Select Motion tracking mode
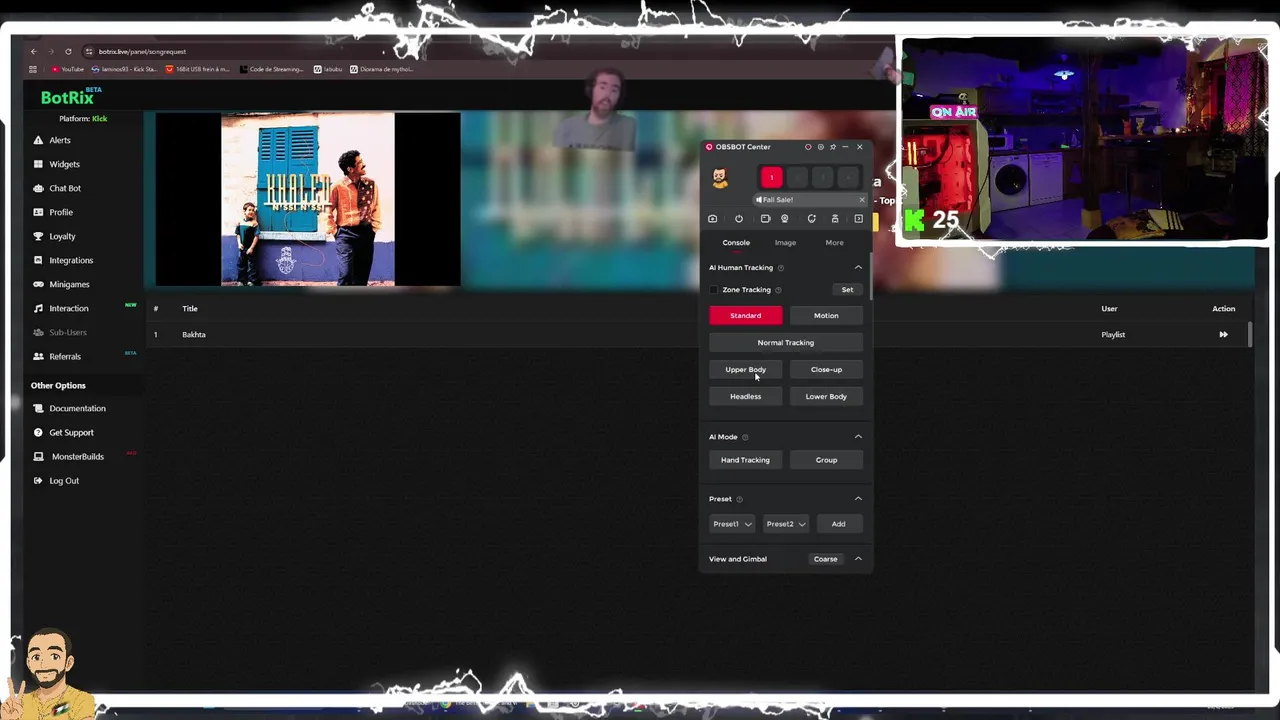 pyautogui.click(x=826, y=316)
